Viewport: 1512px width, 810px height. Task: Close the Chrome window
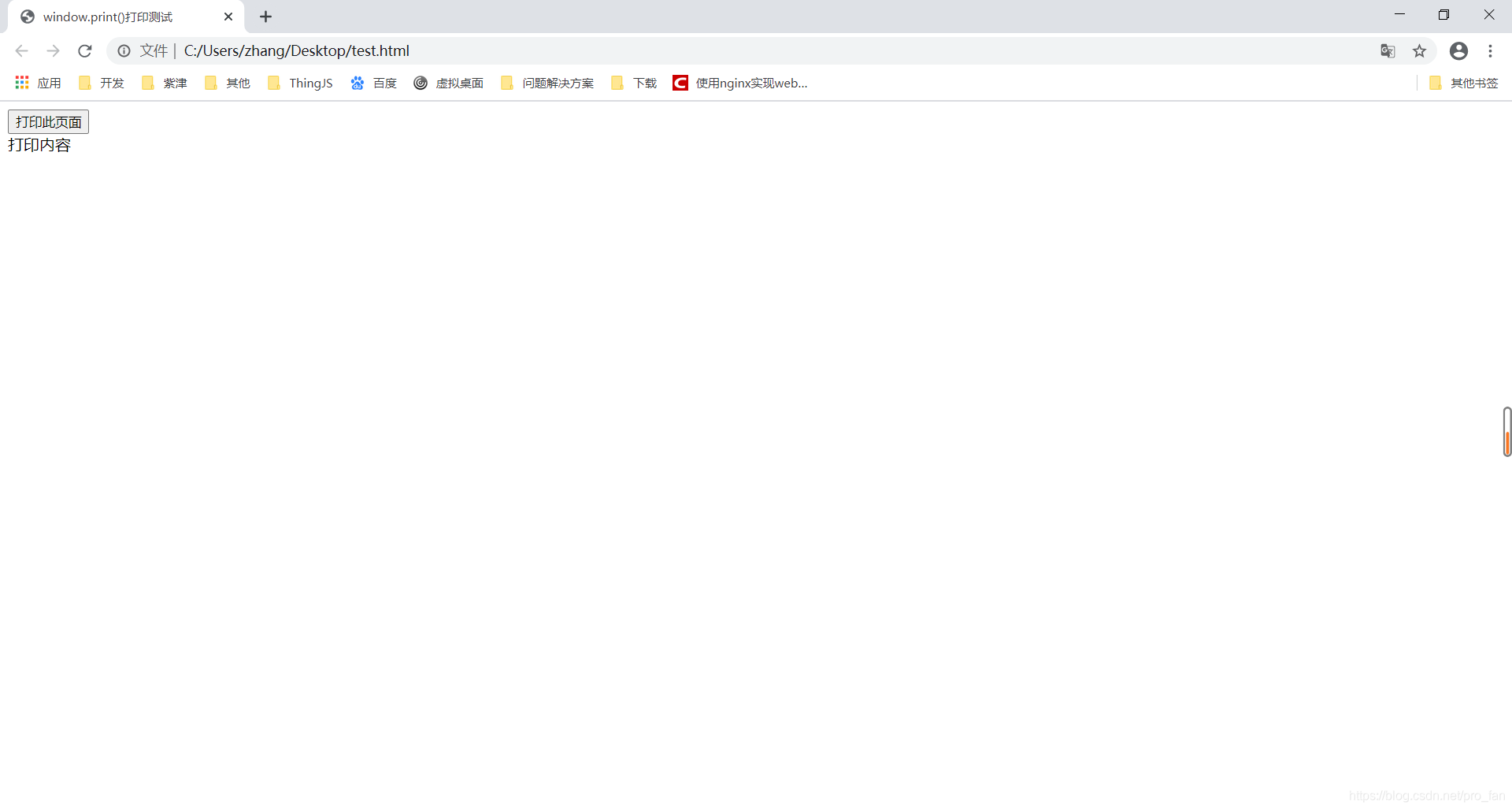click(1489, 14)
